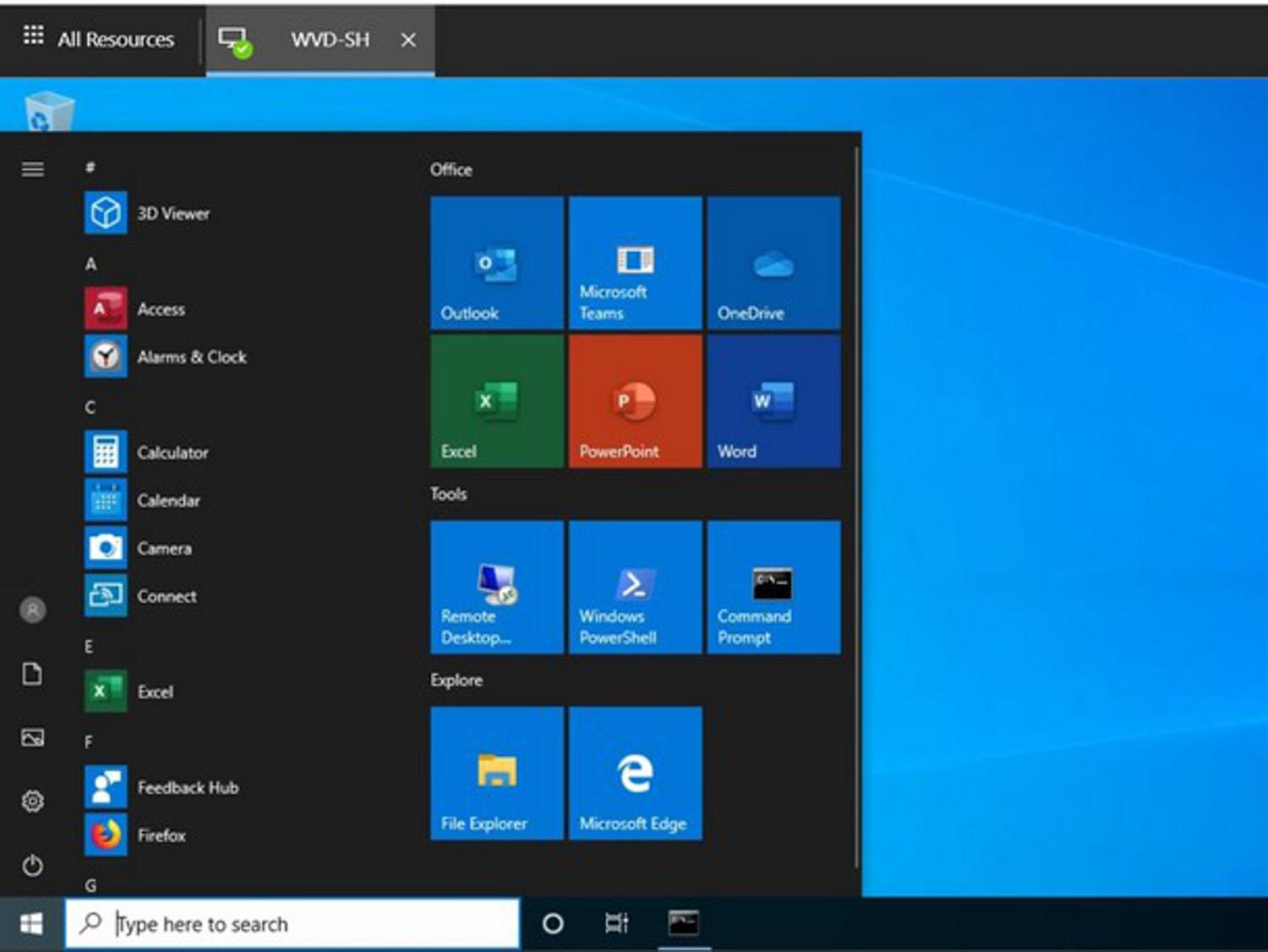Open the File Explorer tile
The image size is (1268, 952).
click(x=496, y=773)
